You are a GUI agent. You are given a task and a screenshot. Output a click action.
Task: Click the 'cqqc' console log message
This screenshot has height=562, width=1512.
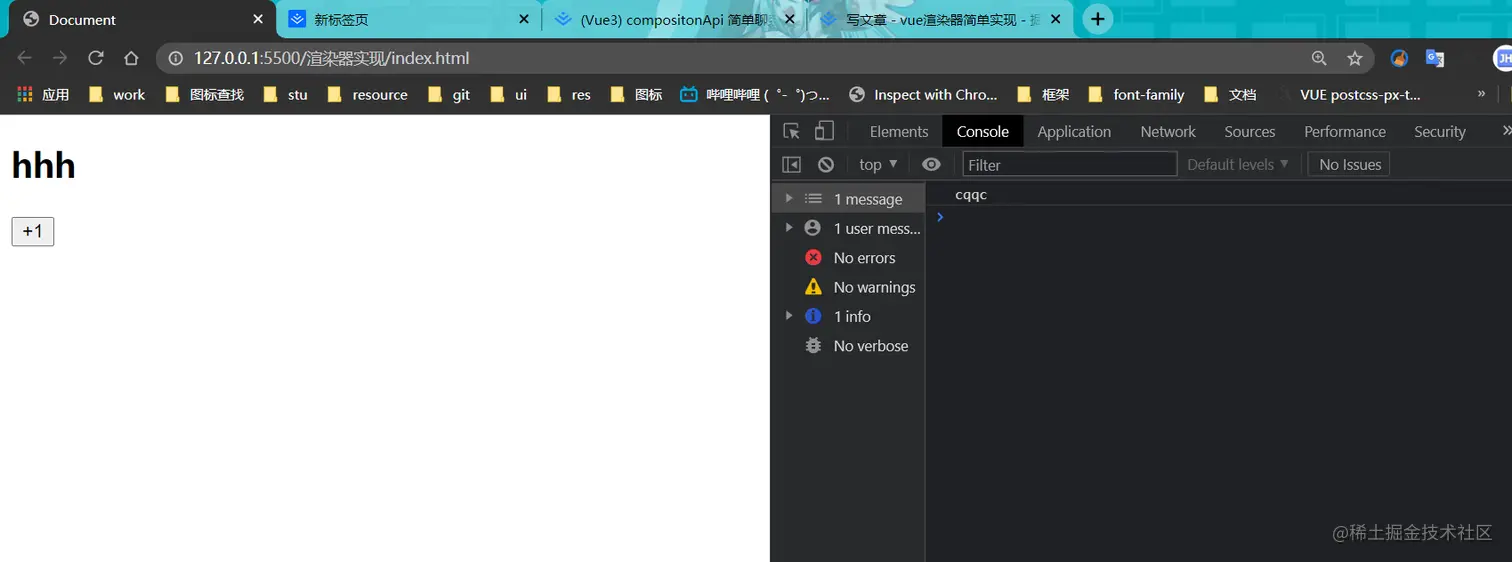point(971,195)
